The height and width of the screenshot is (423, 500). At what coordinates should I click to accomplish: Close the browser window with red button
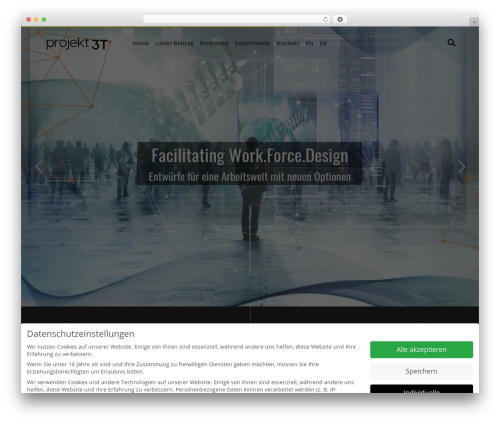click(x=29, y=19)
